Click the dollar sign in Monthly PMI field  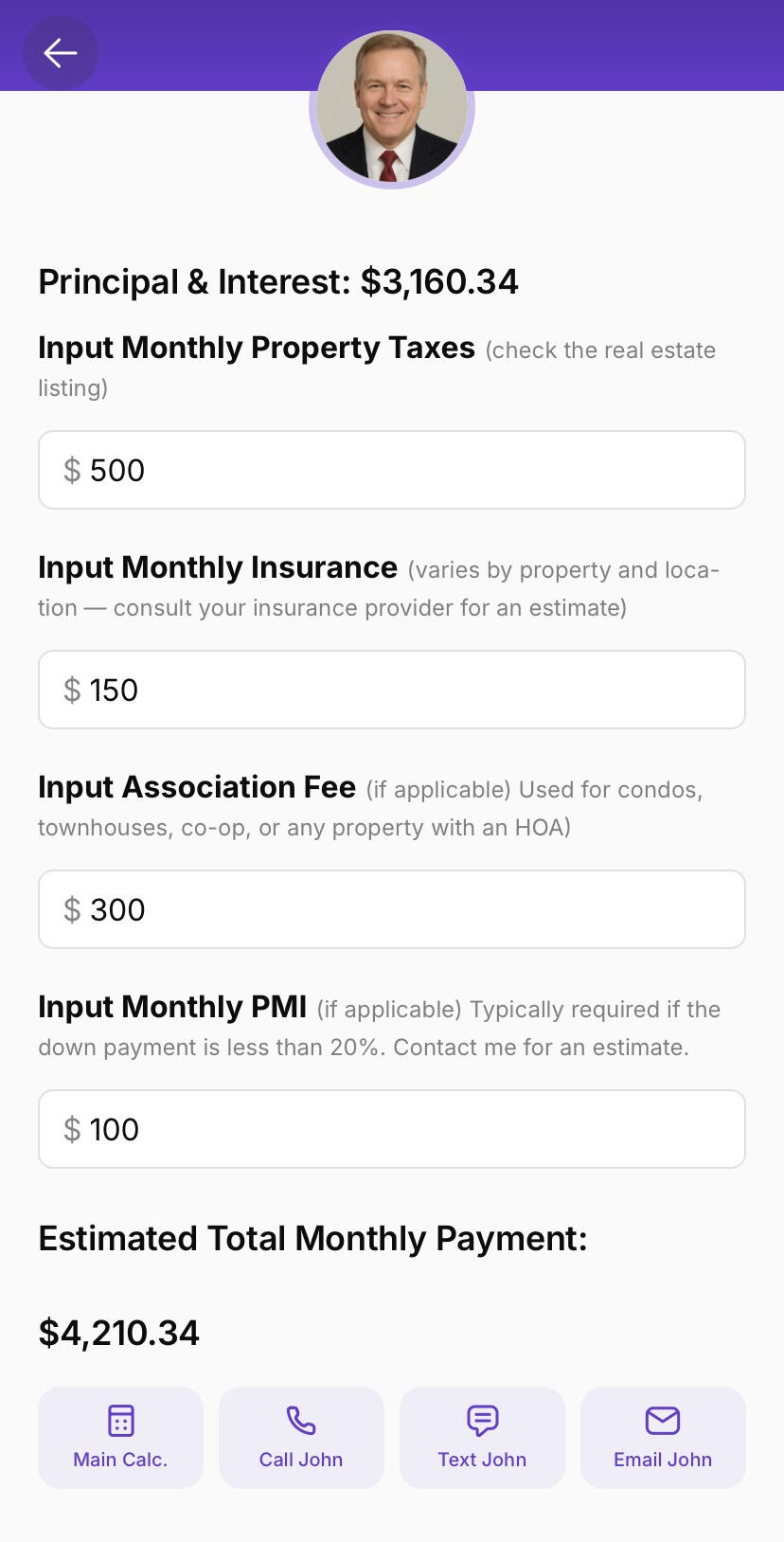pyautogui.click(x=72, y=1130)
